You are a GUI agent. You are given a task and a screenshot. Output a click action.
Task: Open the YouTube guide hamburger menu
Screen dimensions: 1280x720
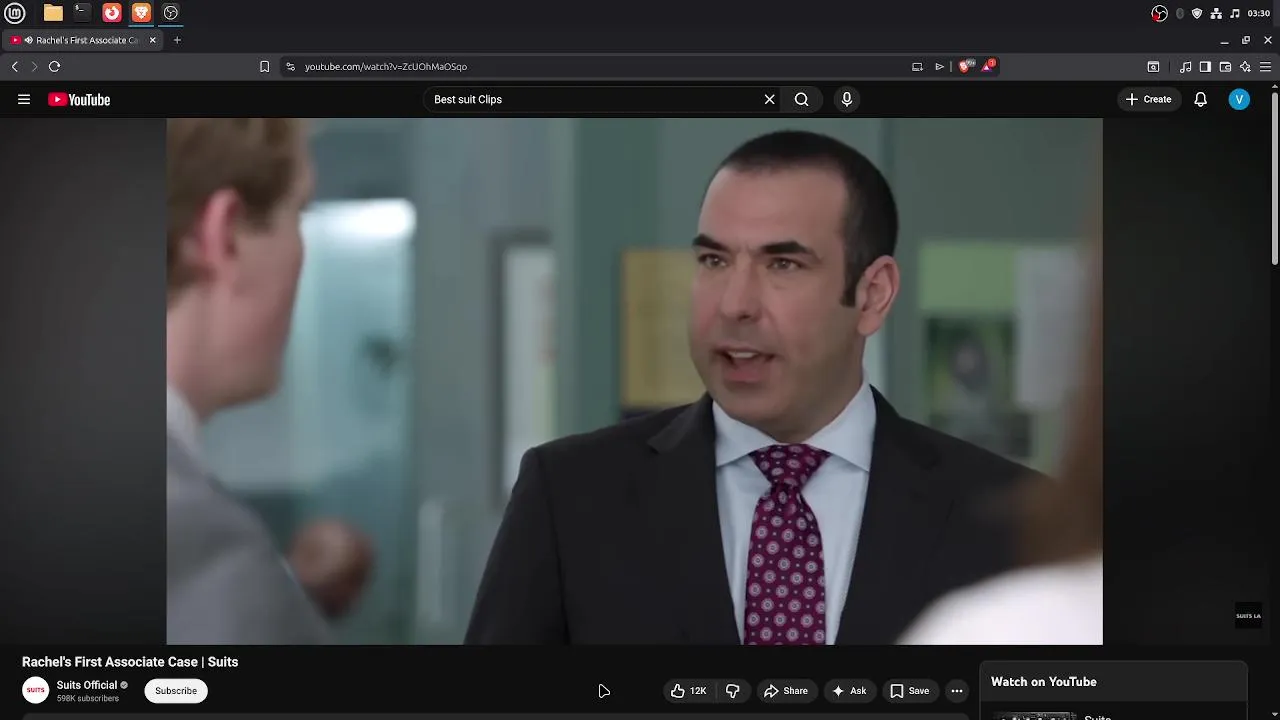pos(24,99)
